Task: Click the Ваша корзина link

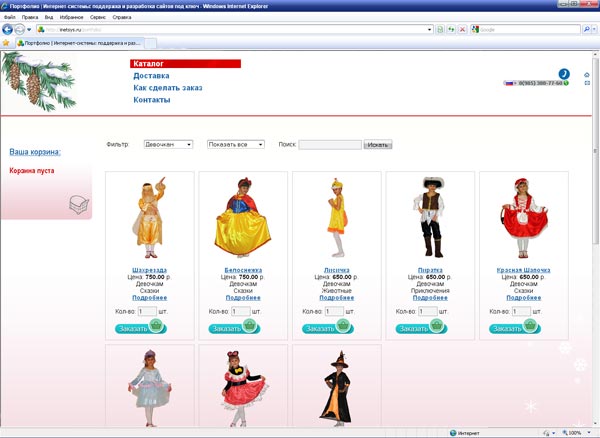Action: click(x=35, y=152)
